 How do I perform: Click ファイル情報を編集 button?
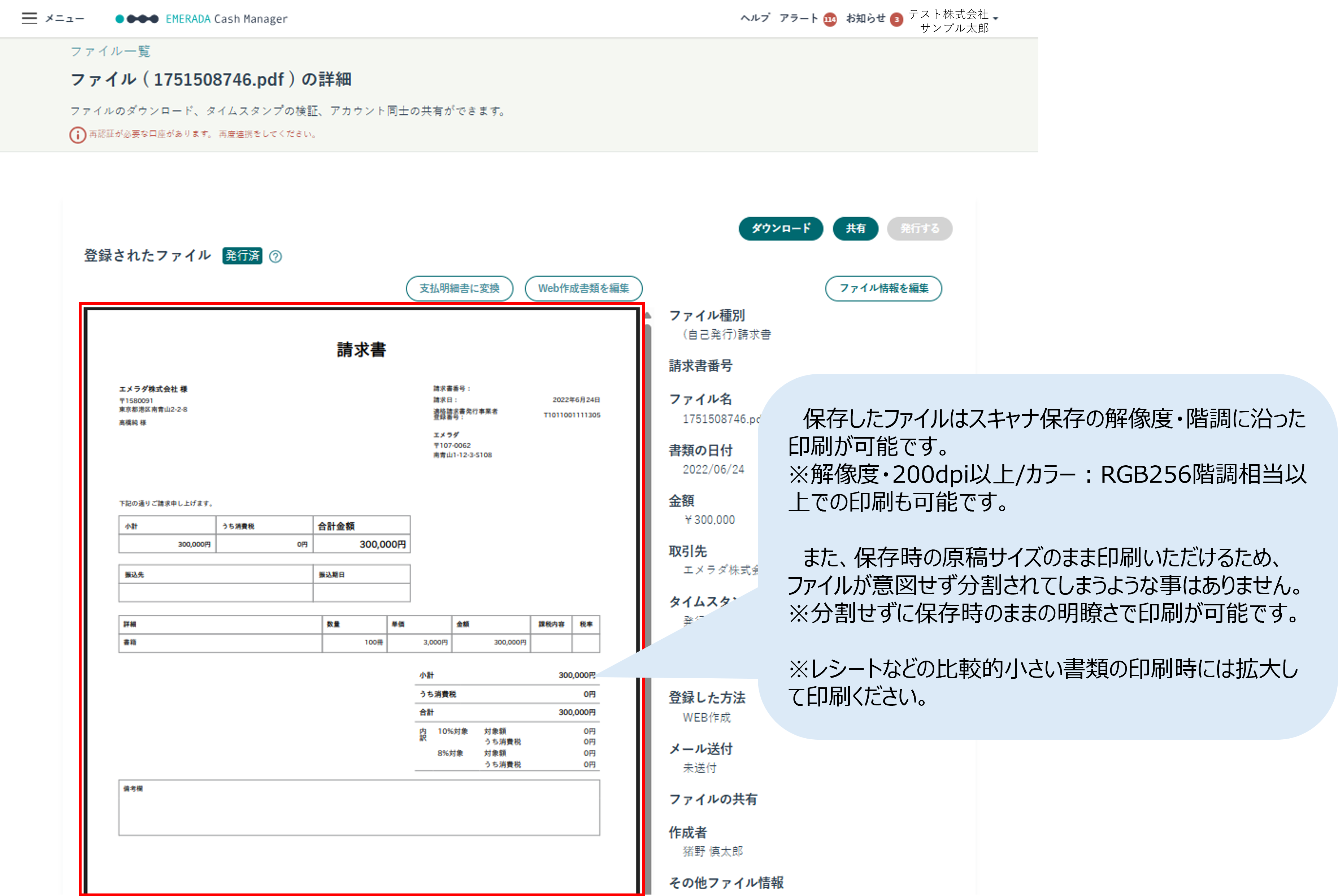(x=883, y=288)
